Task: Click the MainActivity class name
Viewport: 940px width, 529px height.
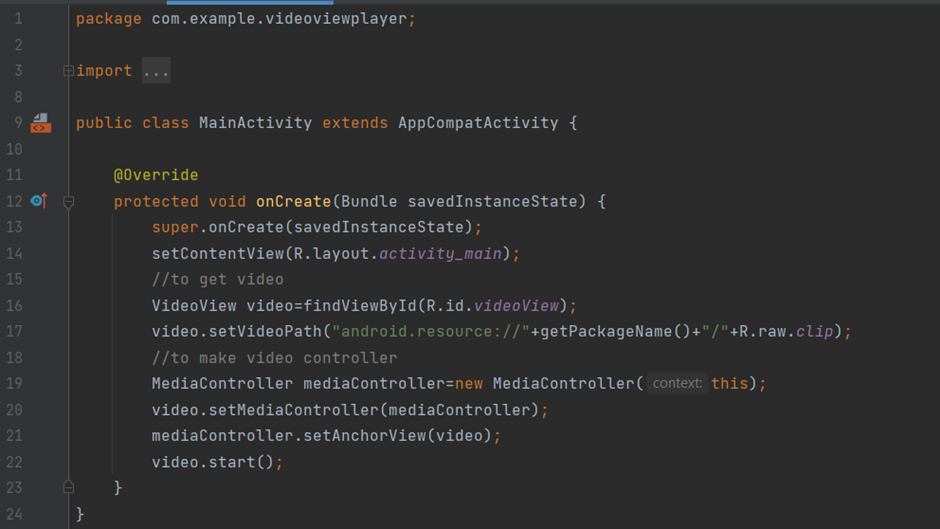Action: (255, 123)
